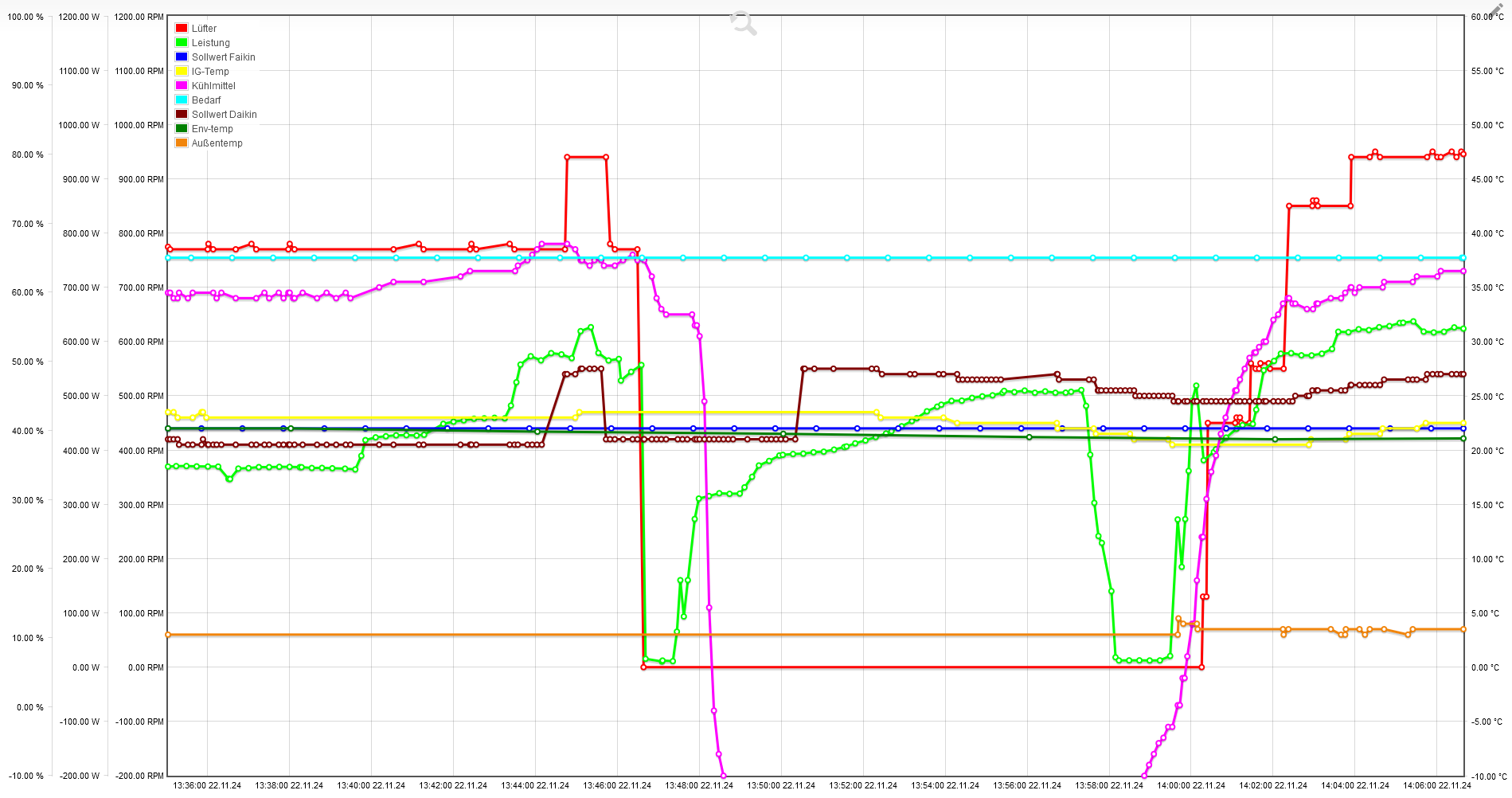Click the reset zoom magnifier icon

pos(744,23)
